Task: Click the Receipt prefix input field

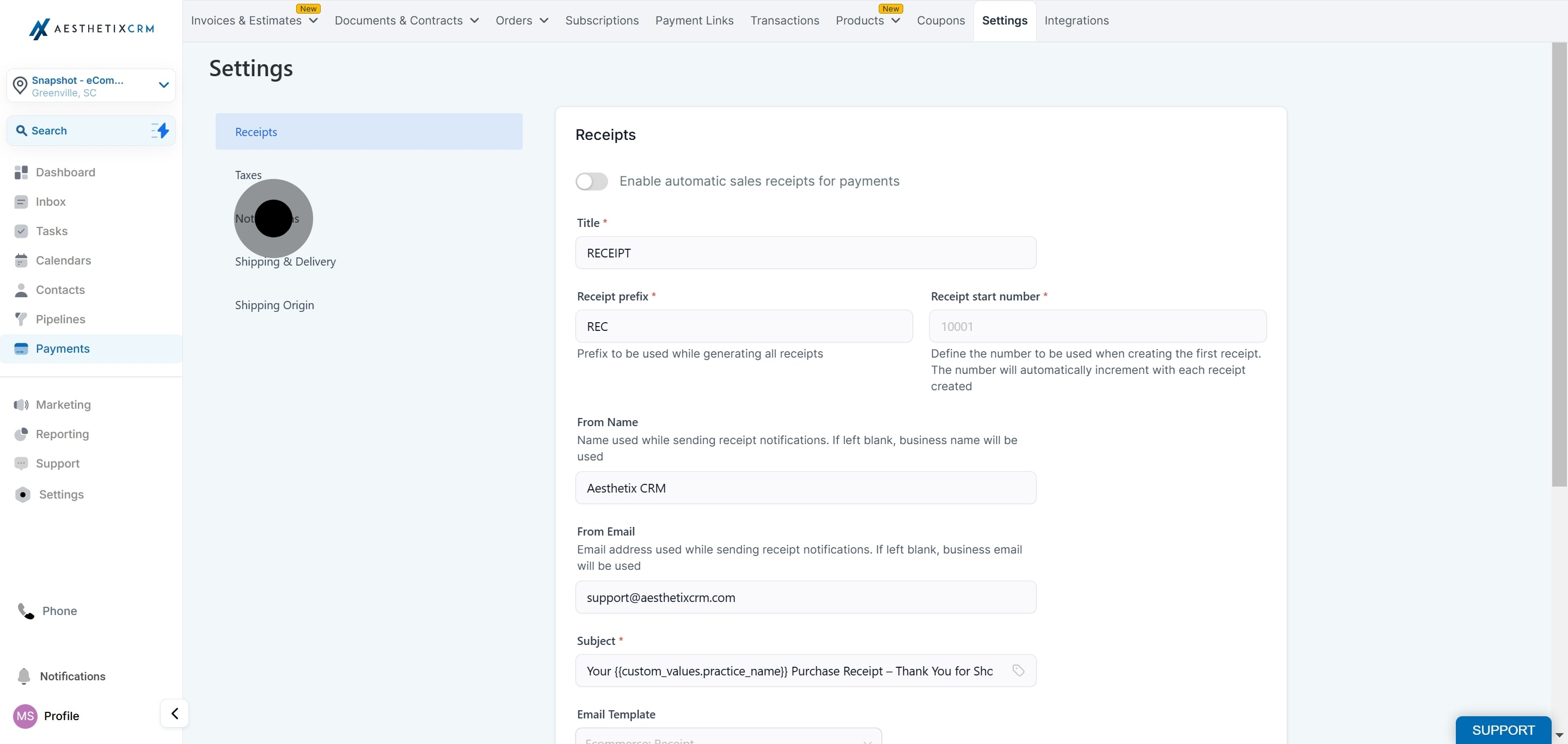Action: point(743,327)
